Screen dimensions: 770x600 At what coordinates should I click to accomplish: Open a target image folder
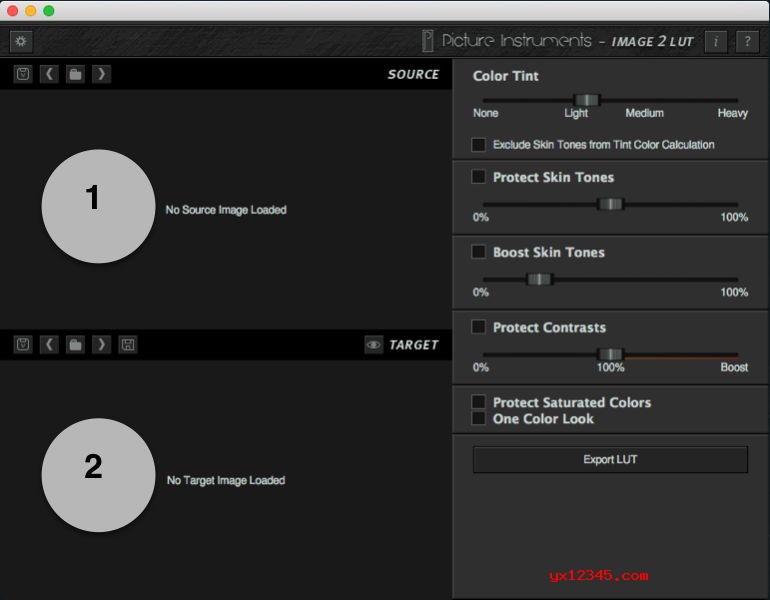(x=75, y=344)
